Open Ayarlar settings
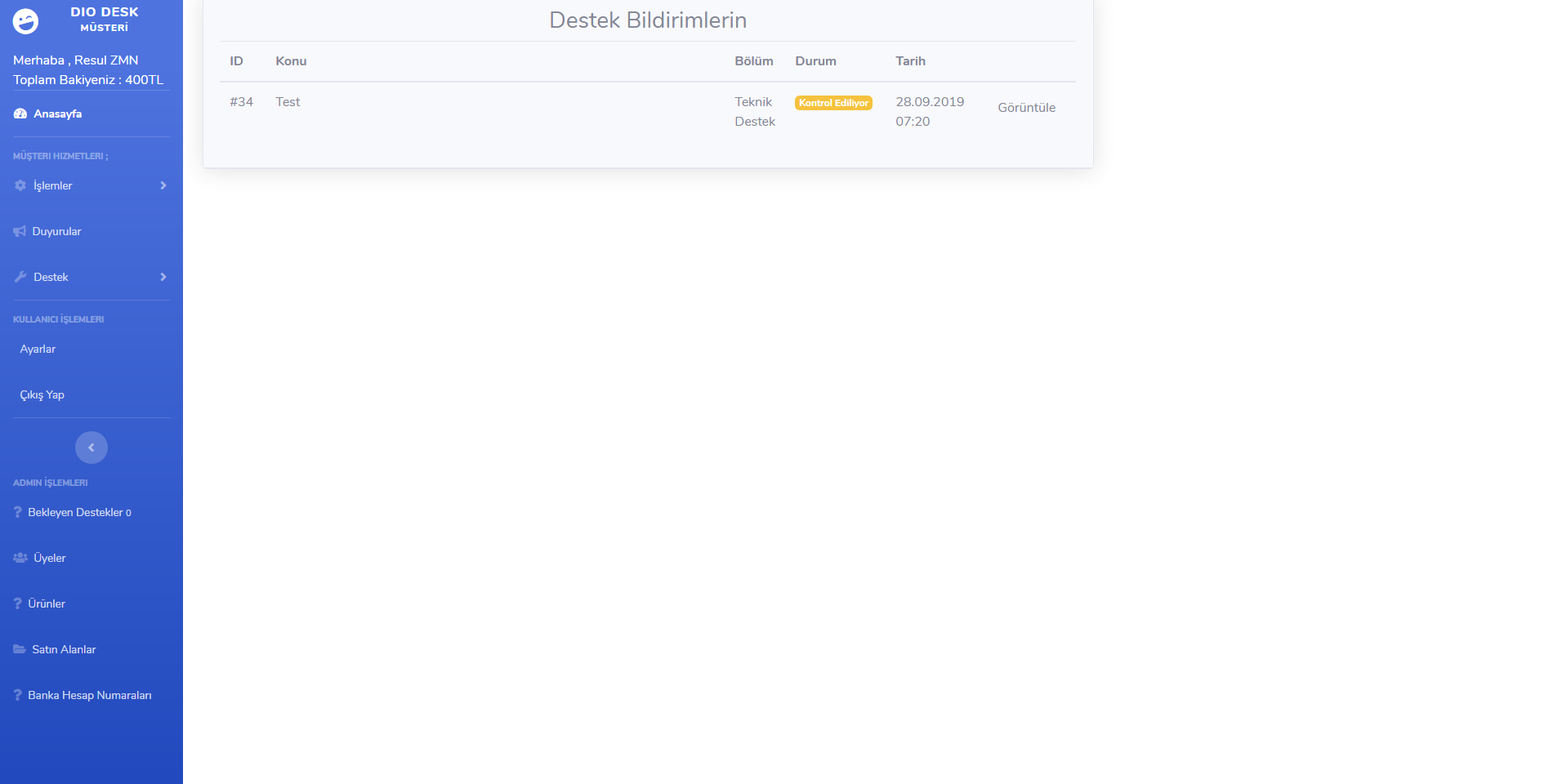Screen dimensions: 1567x784 tap(38, 349)
